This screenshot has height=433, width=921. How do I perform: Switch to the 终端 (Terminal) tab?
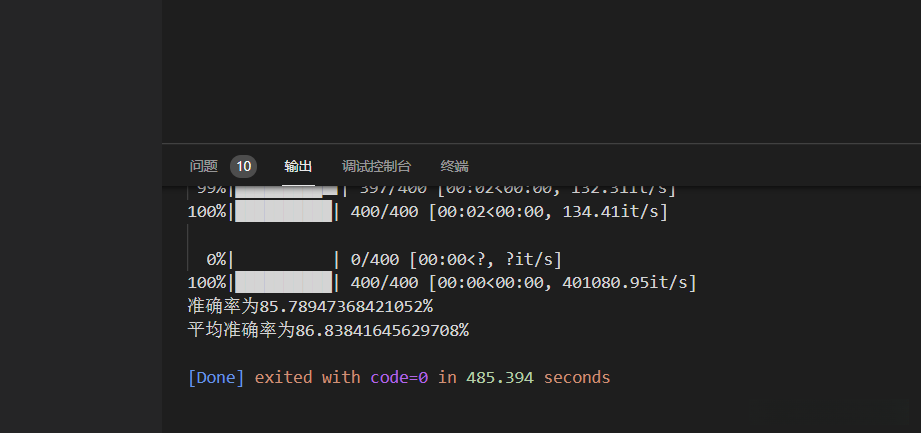[x=454, y=166]
